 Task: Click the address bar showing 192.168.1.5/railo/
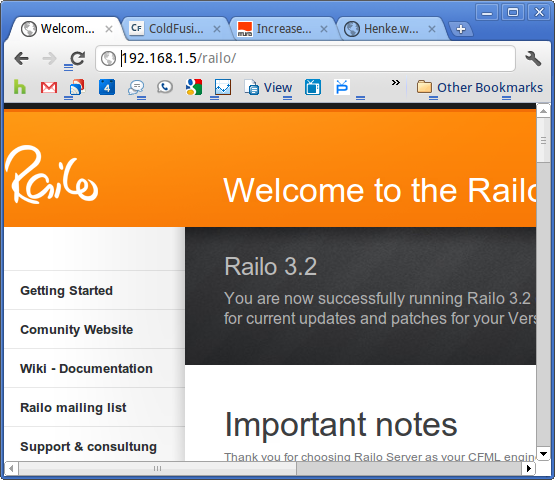click(305, 58)
